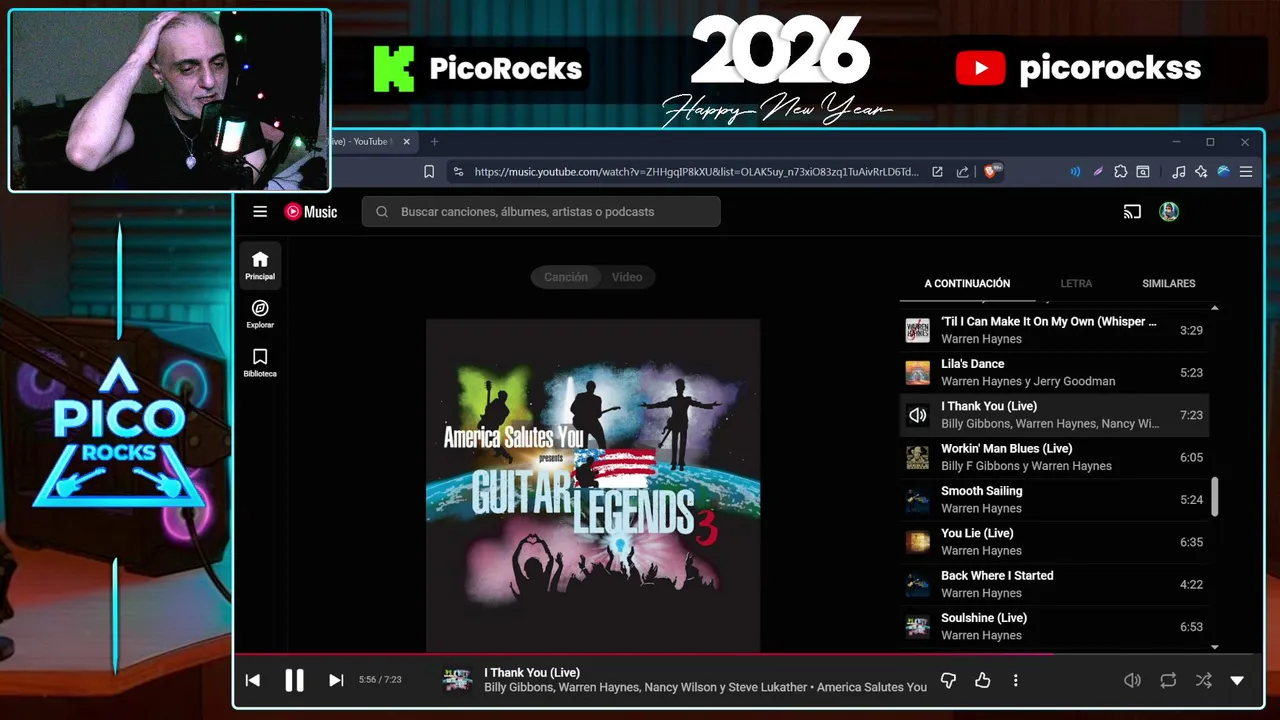This screenshot has width=1280, height=720.
Task: Open a new browser tab
Action: pyautogui.click(x=434, y=142)
